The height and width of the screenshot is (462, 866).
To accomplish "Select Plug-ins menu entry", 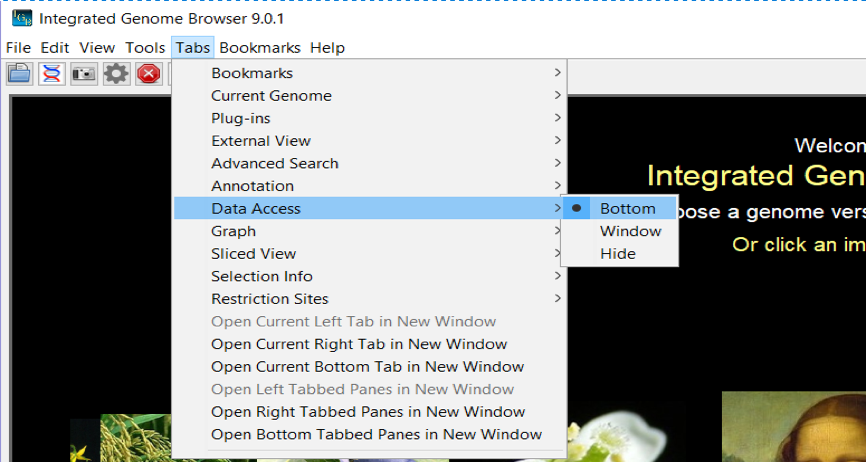I will point(369,118).
